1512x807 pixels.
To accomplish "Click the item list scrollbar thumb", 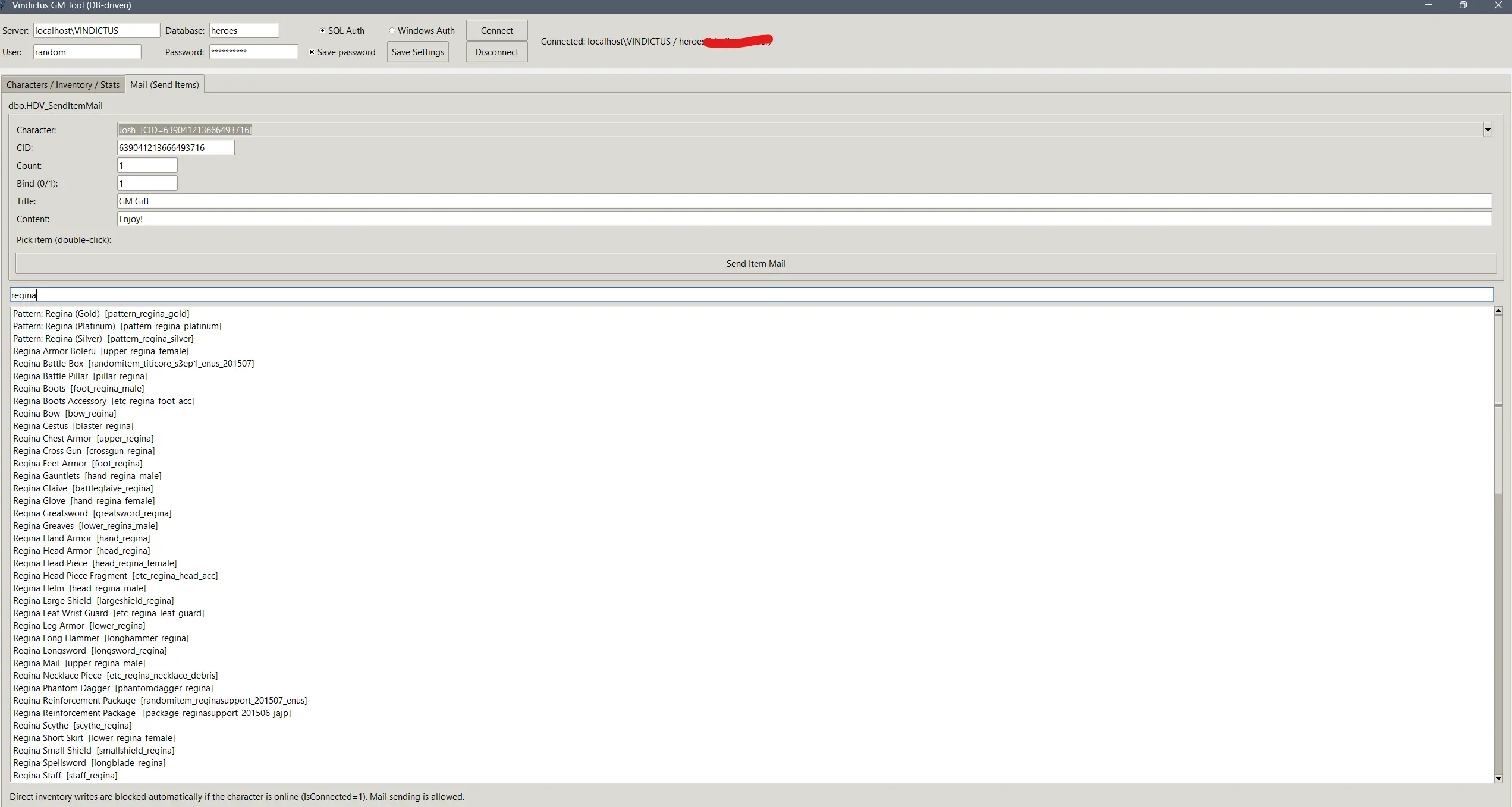I will (1498, 405).
